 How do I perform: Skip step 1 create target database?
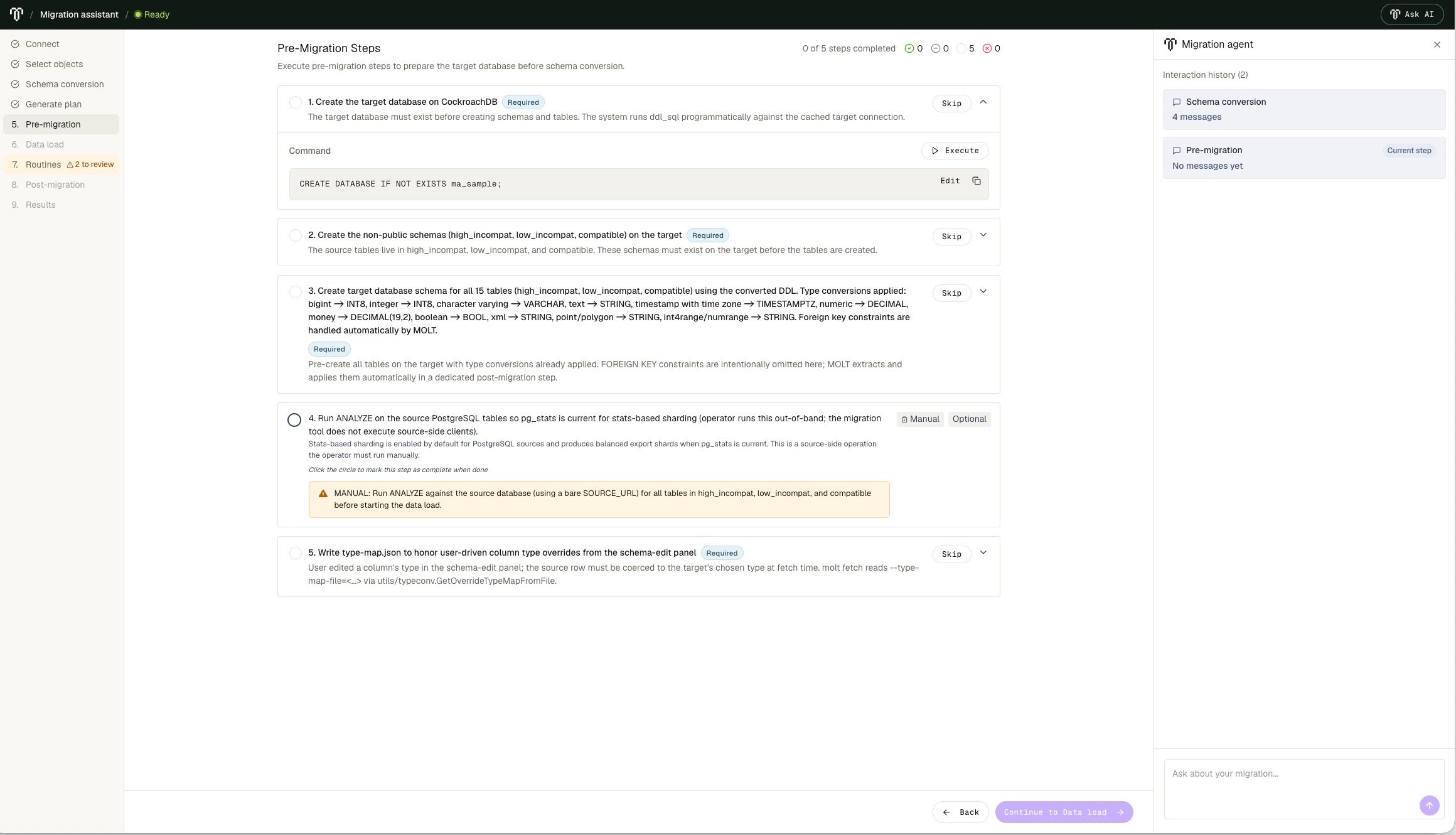coord(951,103)
